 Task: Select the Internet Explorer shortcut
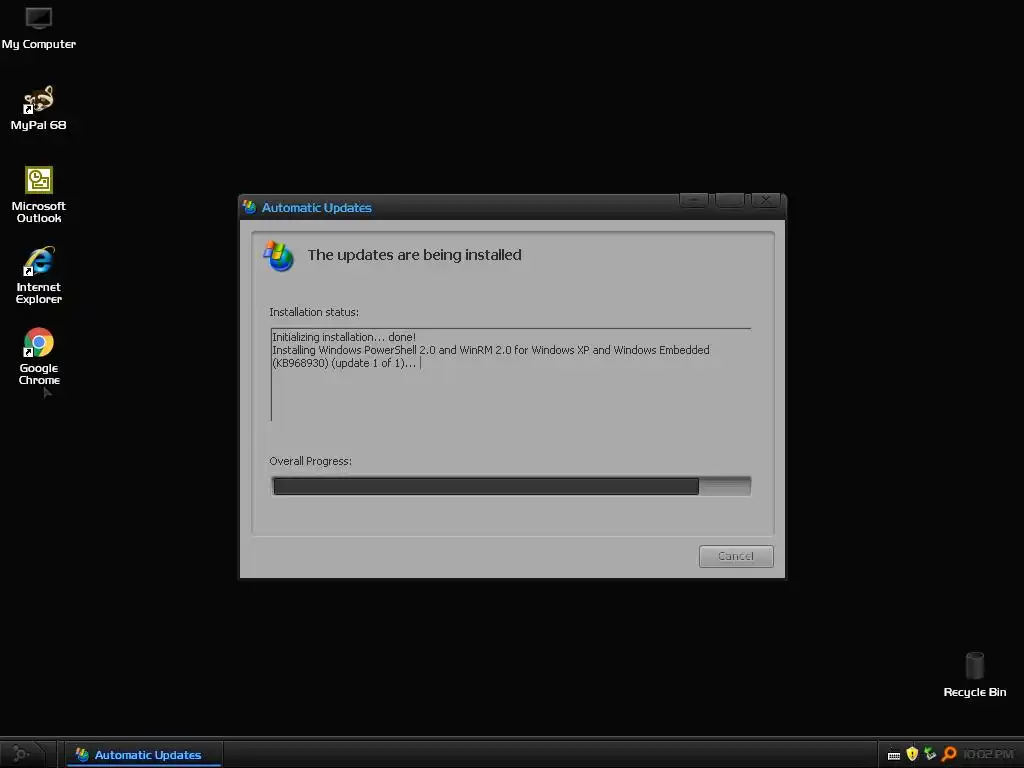pyautogui.click(x=39, y=276)
